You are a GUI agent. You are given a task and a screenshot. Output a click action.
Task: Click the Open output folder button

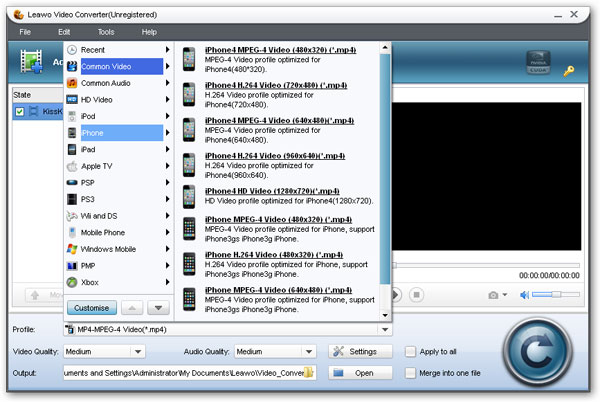point(360,373)
